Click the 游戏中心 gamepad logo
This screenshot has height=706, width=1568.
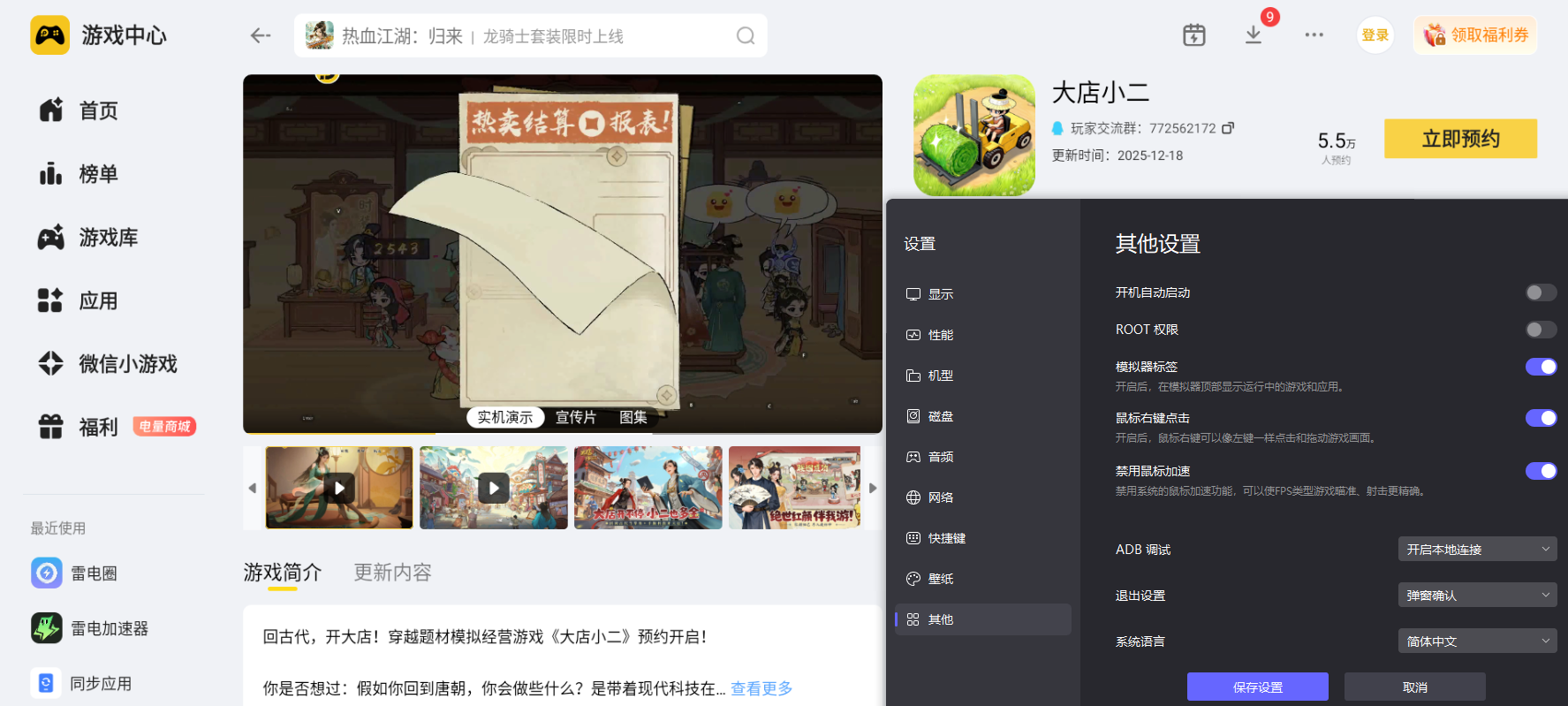49,35
